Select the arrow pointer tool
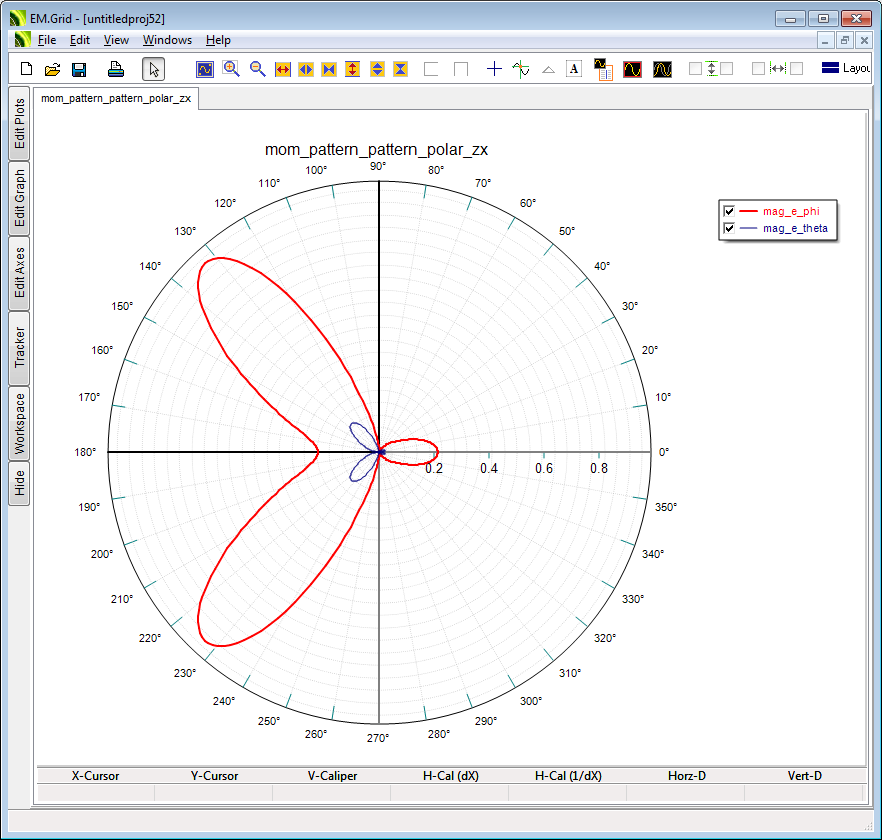882x840 pixels. [153, 69]
